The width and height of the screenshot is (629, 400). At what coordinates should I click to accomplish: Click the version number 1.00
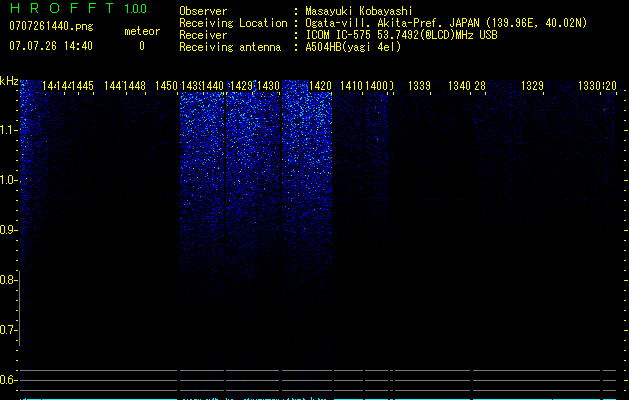tap(135, 8)
